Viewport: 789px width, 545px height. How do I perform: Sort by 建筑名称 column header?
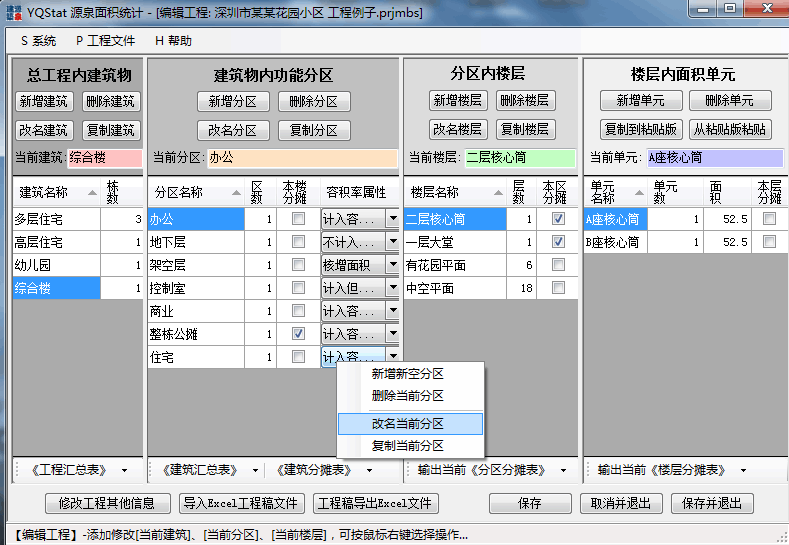(x=57, y=192)
